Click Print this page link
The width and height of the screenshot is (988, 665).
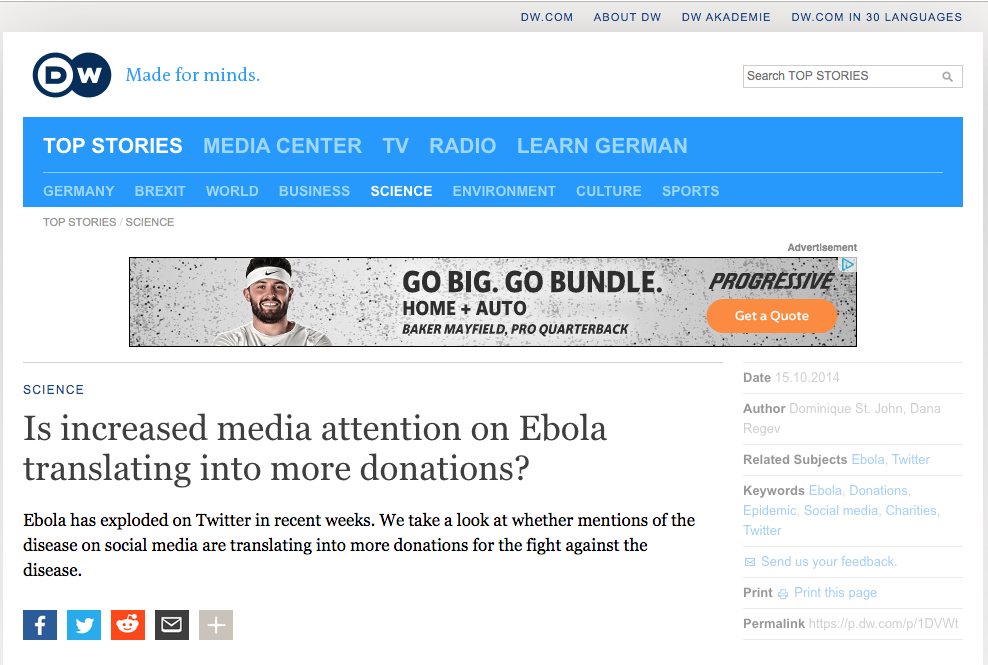836,593
